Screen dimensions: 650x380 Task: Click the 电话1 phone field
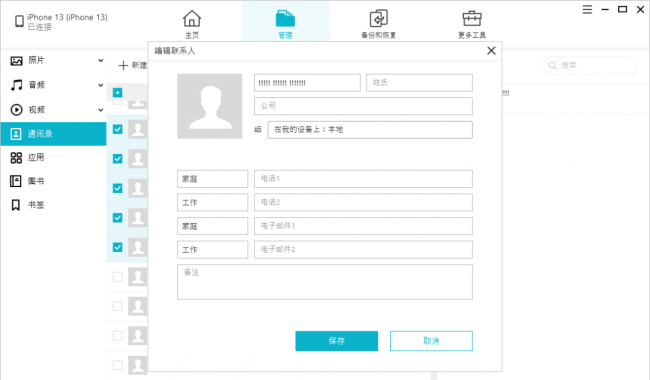[x=363, y=179]
